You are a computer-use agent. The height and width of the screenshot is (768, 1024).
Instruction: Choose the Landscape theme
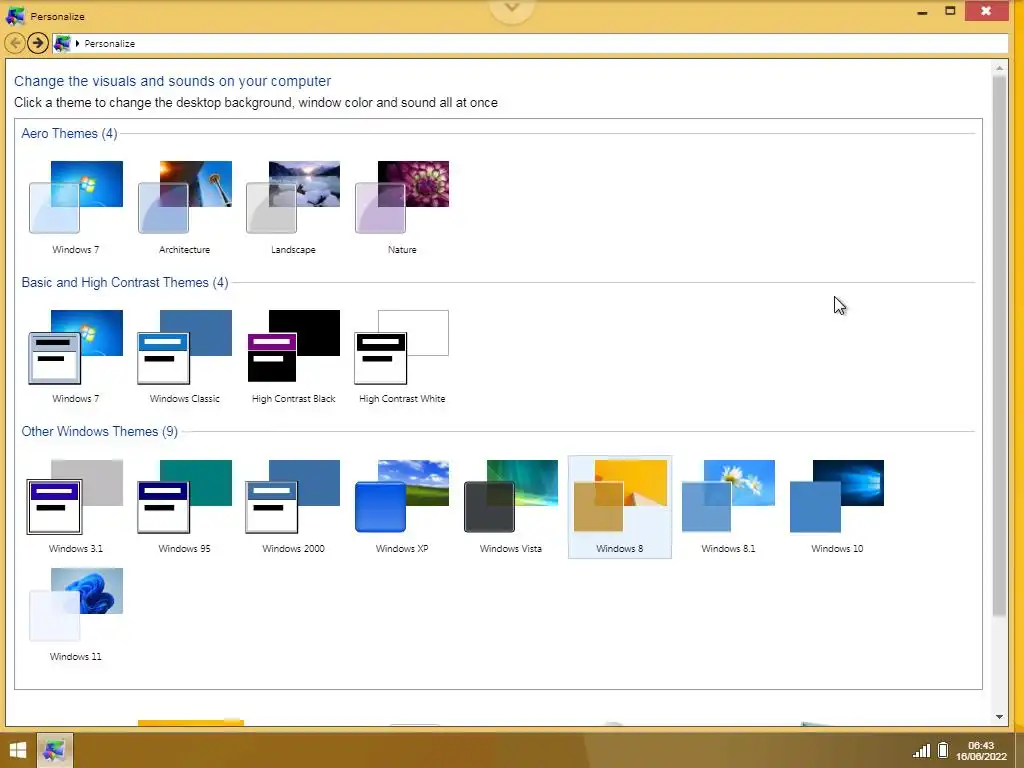293,207
